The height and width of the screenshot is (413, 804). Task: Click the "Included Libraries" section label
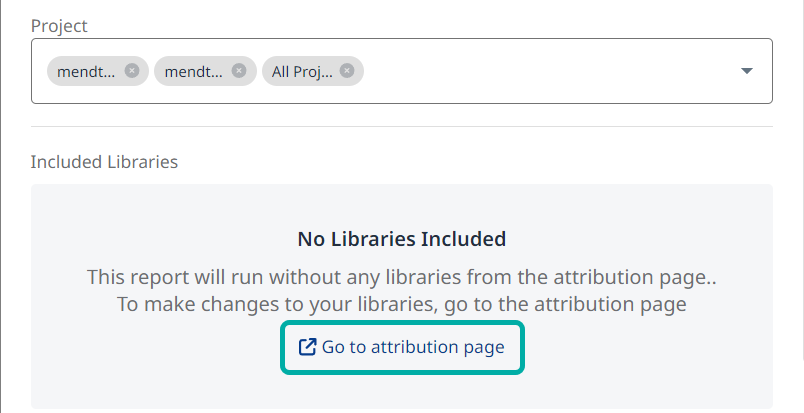pos(104,161)
